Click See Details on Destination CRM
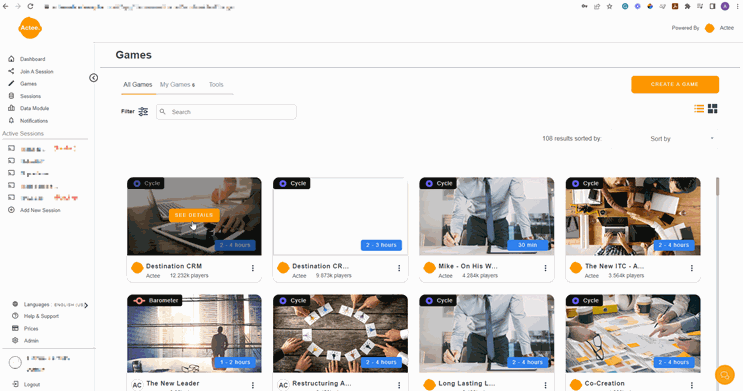Screen dimensions: 743x391 [194, 215]
